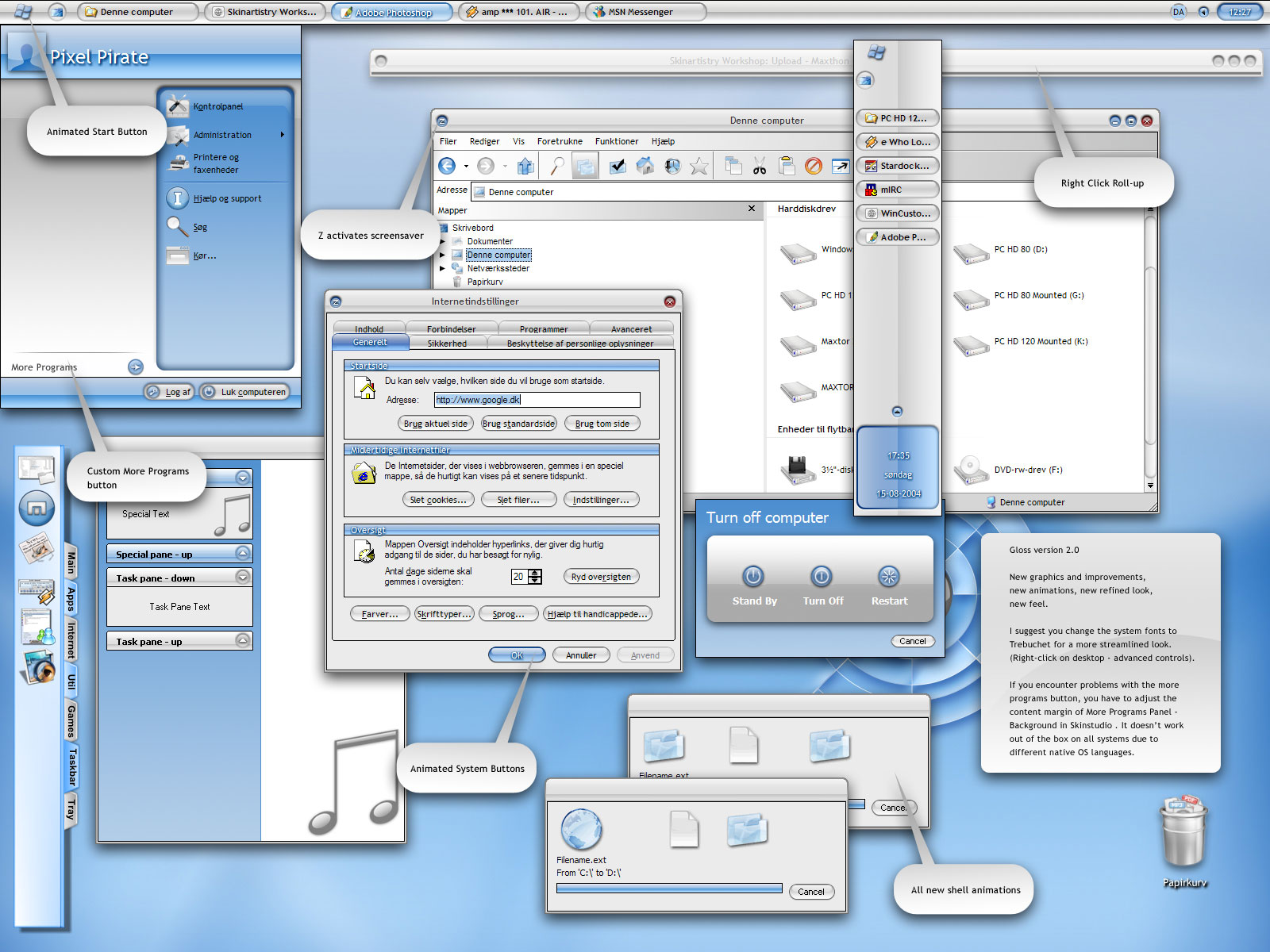
Task: Open Favorites star icon in explorer toolbar
Action: point(699,166)
